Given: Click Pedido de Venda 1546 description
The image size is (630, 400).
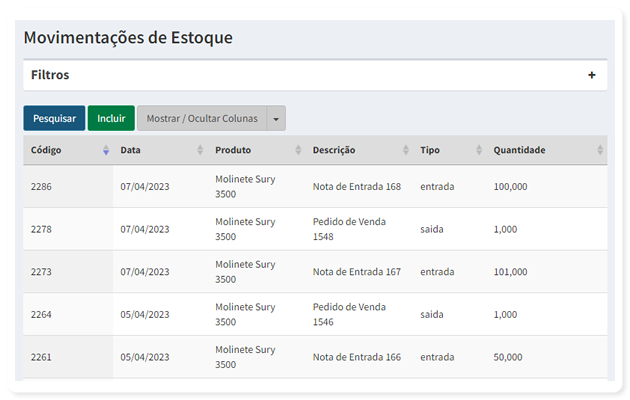Looking at the screenshot, I should coord(349,314).
